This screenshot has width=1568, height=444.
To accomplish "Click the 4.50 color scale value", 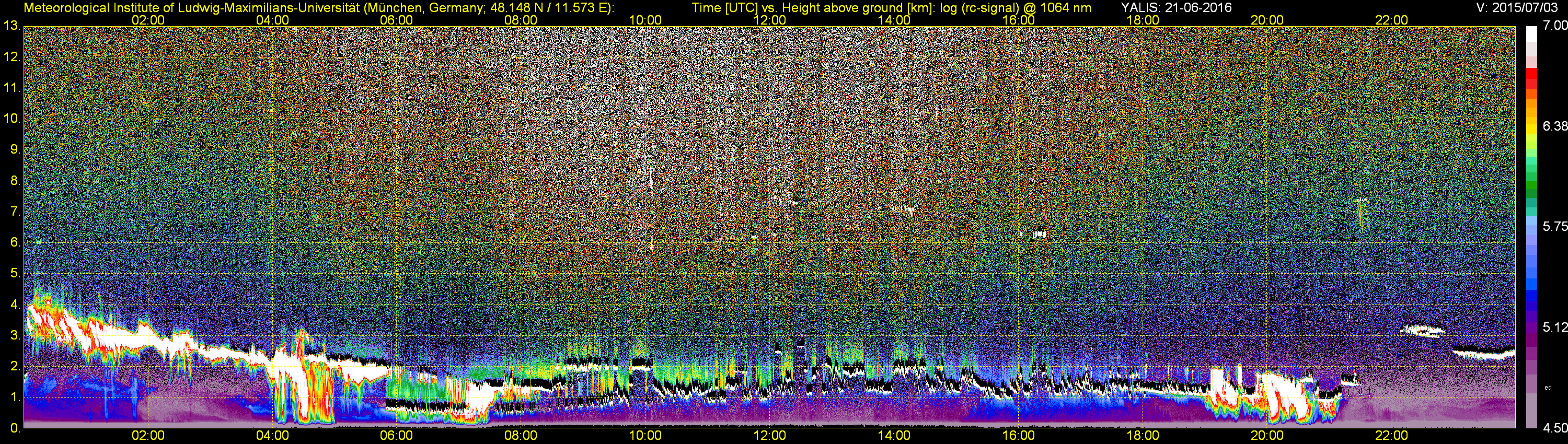I will tap(1555, 428).
